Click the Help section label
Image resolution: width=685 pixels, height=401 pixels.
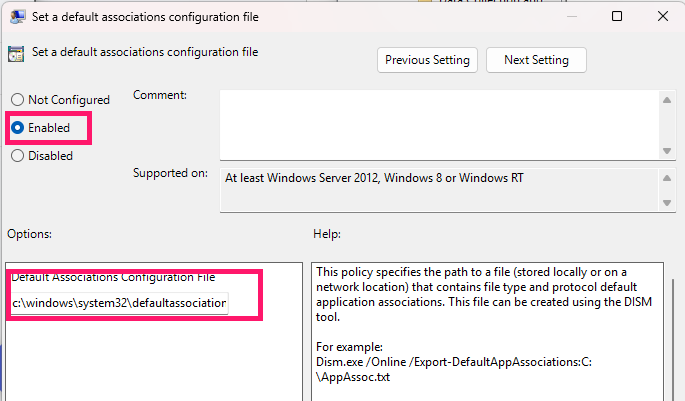tap(327, 234)
